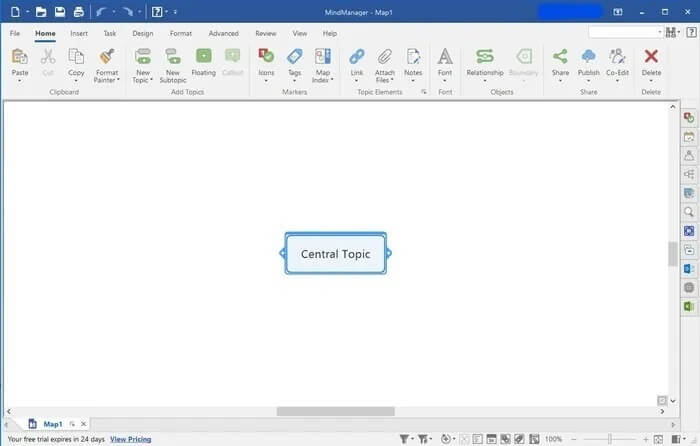The image size is (700, 446).
Task: Click the zoom slider handle in status bar
Action: [609, 439]
